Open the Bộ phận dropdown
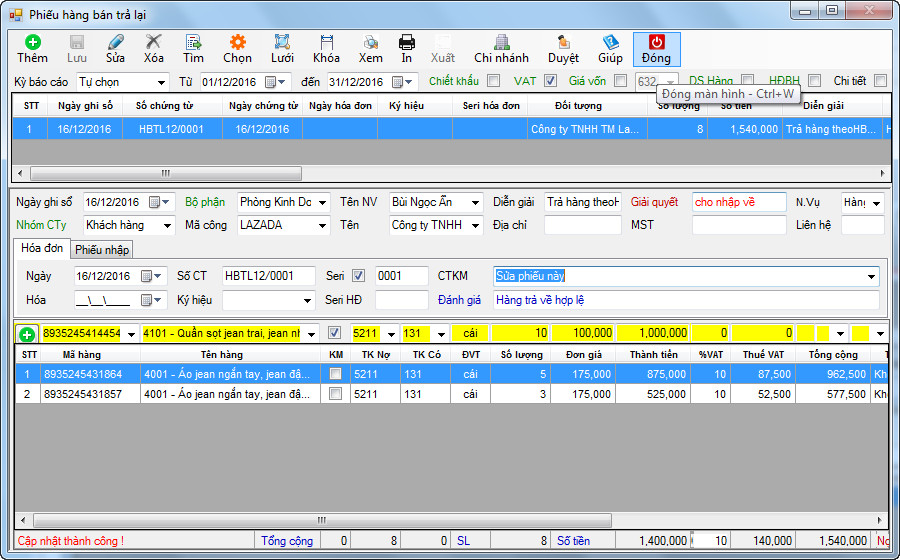Viewport: 900px width, 560px height. point(323,203)
